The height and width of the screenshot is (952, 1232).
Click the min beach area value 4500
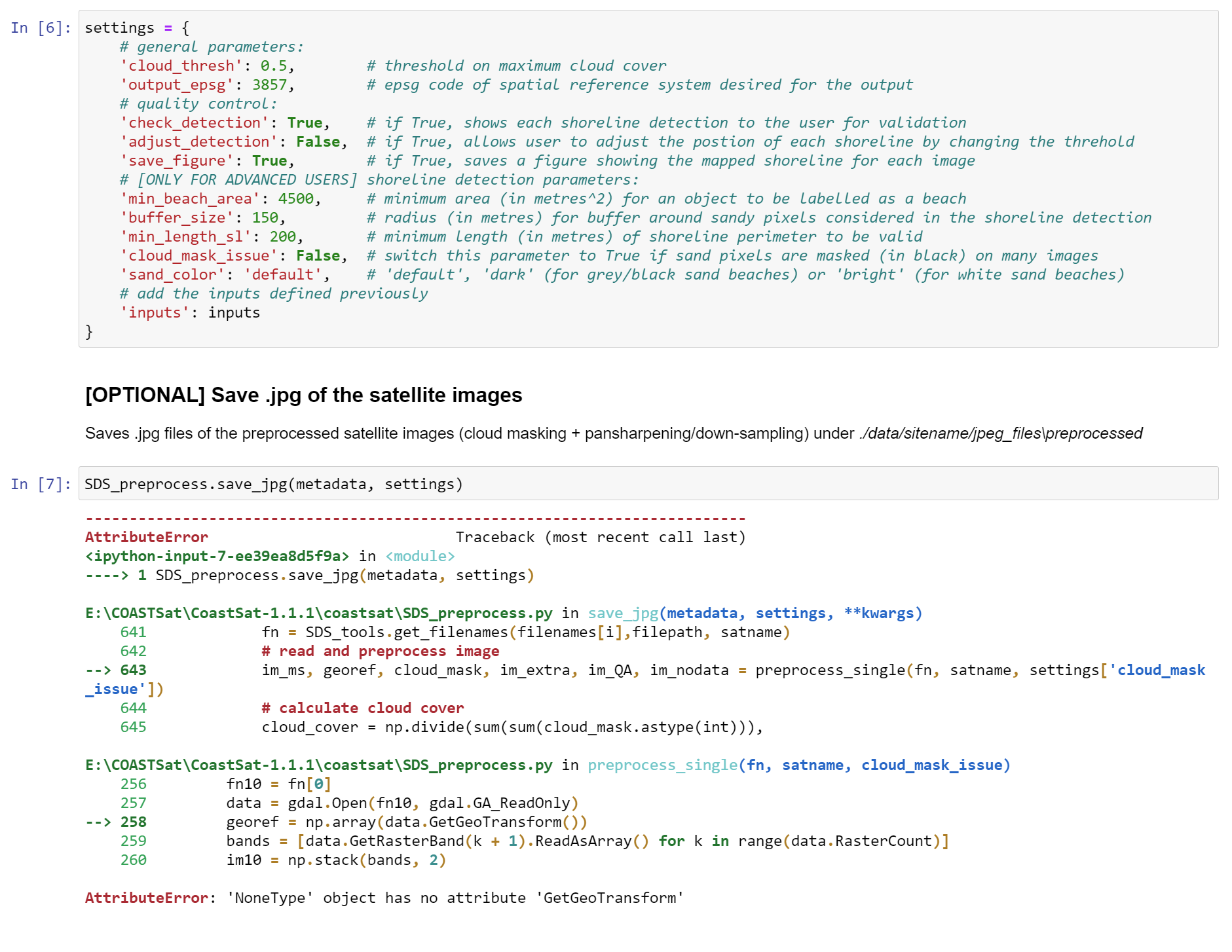(x=296, y=198)
